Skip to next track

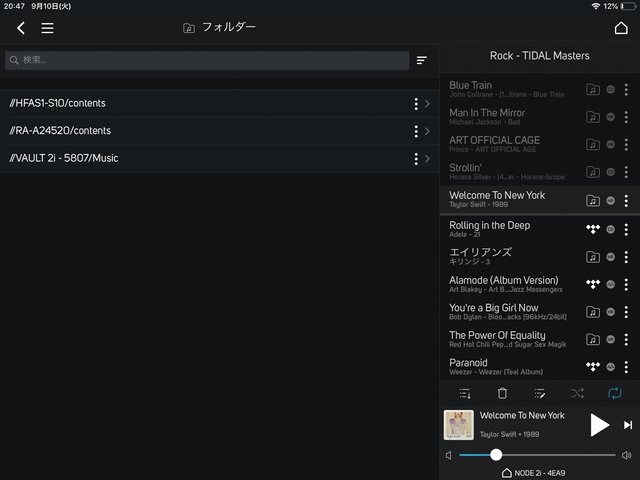pyautogui.click(x=628, y=425)
